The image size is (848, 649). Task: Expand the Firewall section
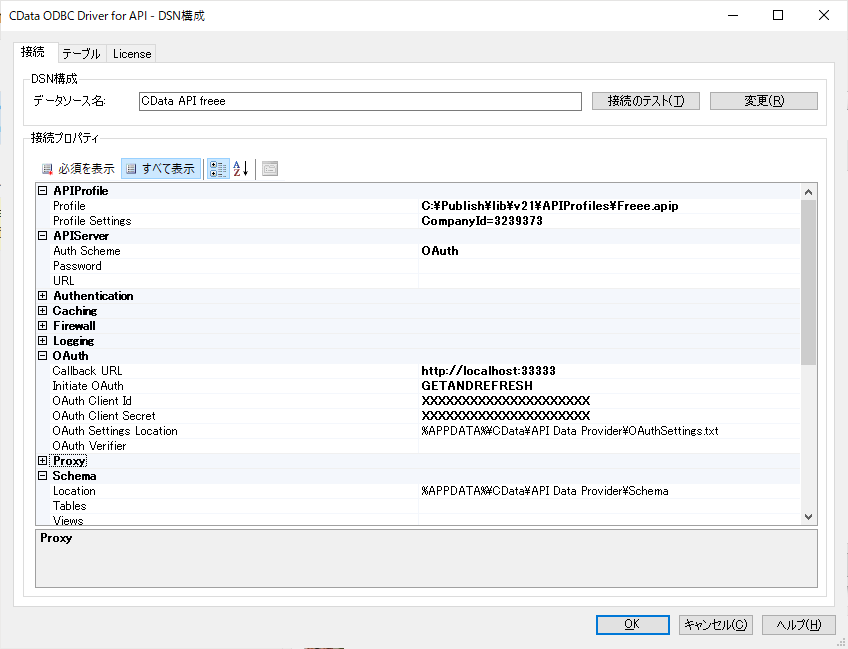coord(43,326)
